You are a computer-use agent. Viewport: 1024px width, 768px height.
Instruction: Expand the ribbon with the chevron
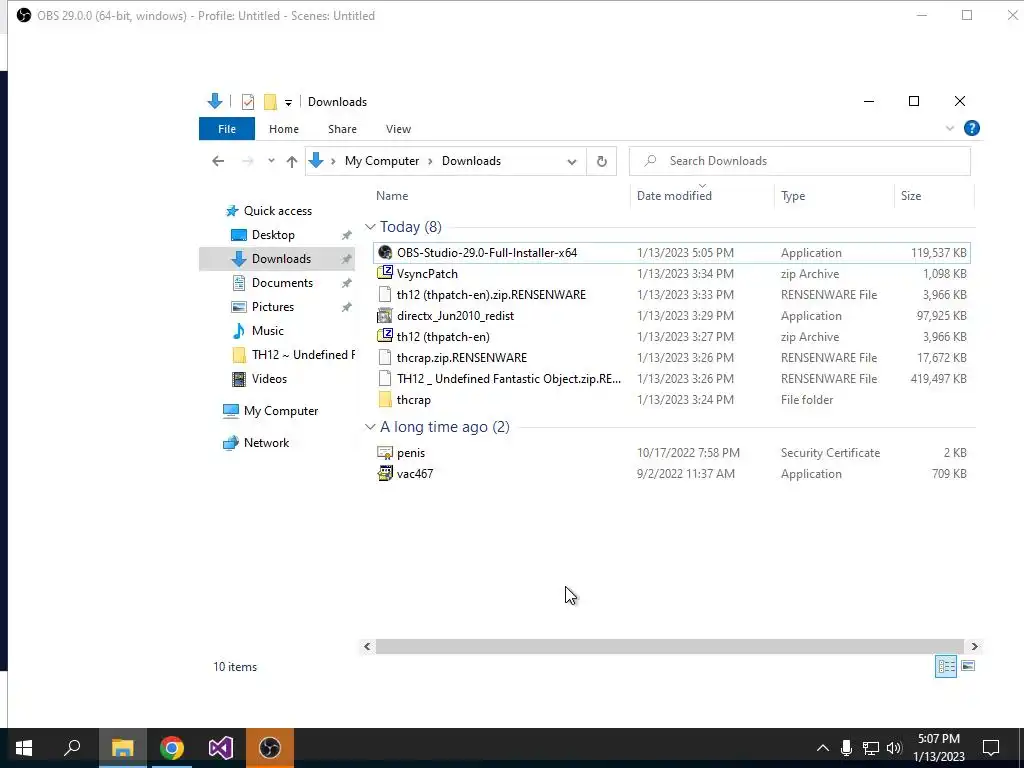[x=950, y=128]
